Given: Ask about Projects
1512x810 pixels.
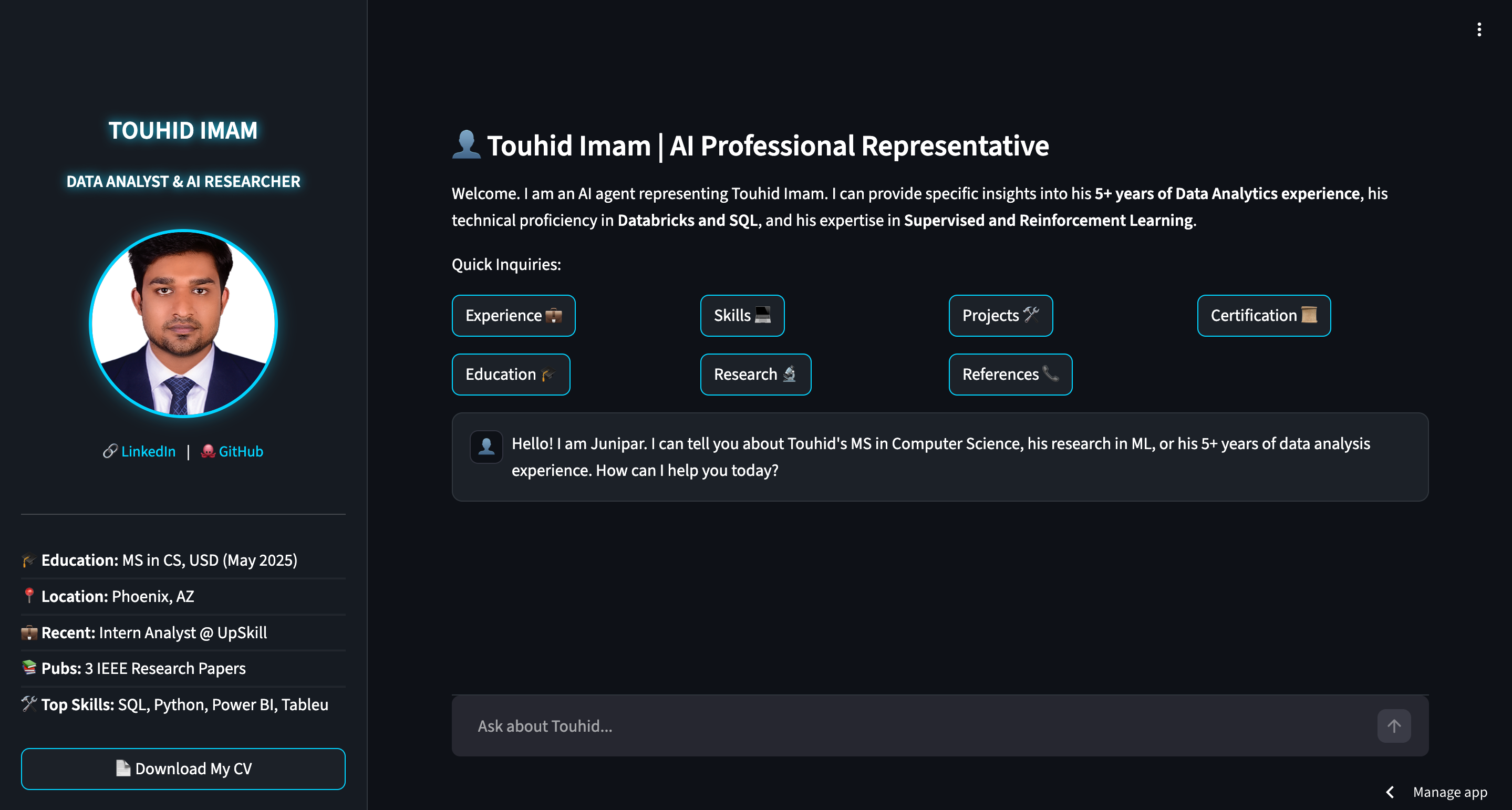Looking at the screenshot, I should [1000, 315].
